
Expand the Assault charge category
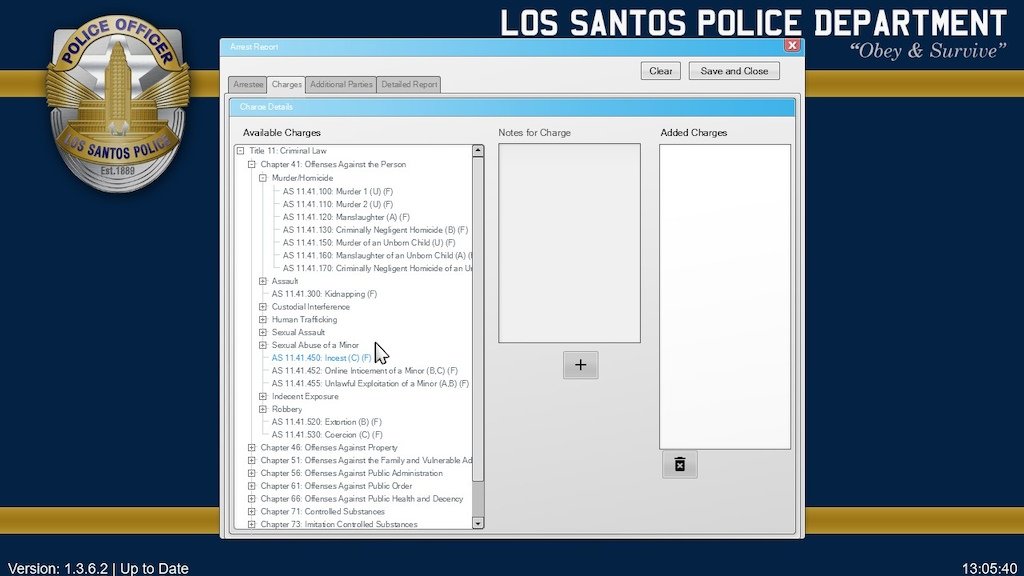(x=263, y=281)
